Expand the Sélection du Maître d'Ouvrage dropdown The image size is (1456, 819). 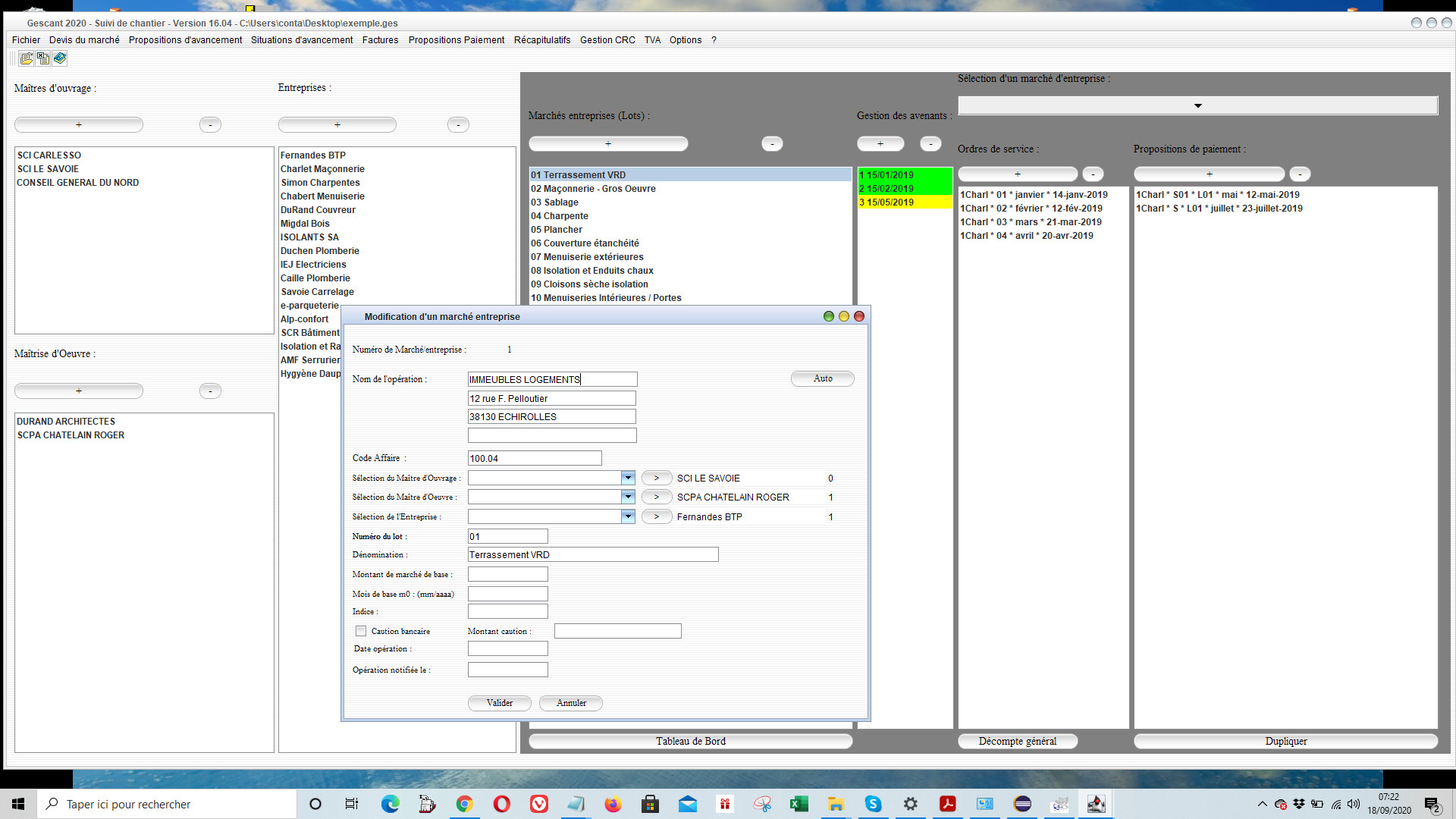pyautogui.click(x=627, y=478)
